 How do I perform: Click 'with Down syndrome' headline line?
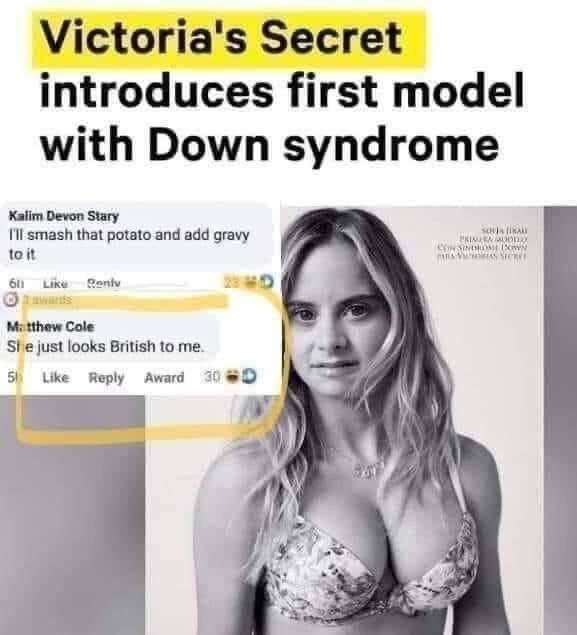coord(270,145)
